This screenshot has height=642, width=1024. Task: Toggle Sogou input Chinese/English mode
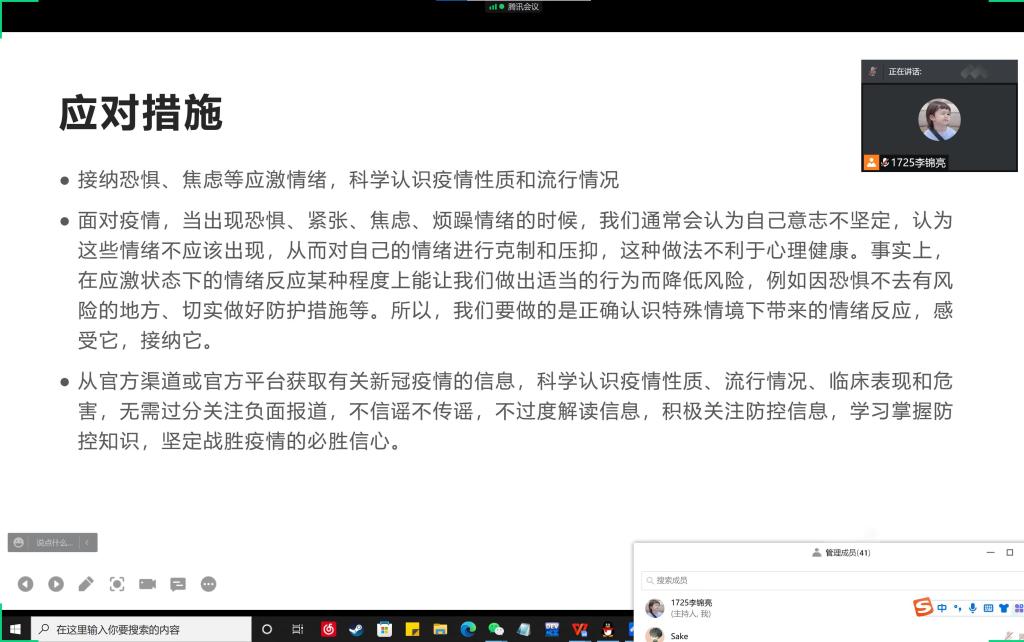(x=942, y=607)
